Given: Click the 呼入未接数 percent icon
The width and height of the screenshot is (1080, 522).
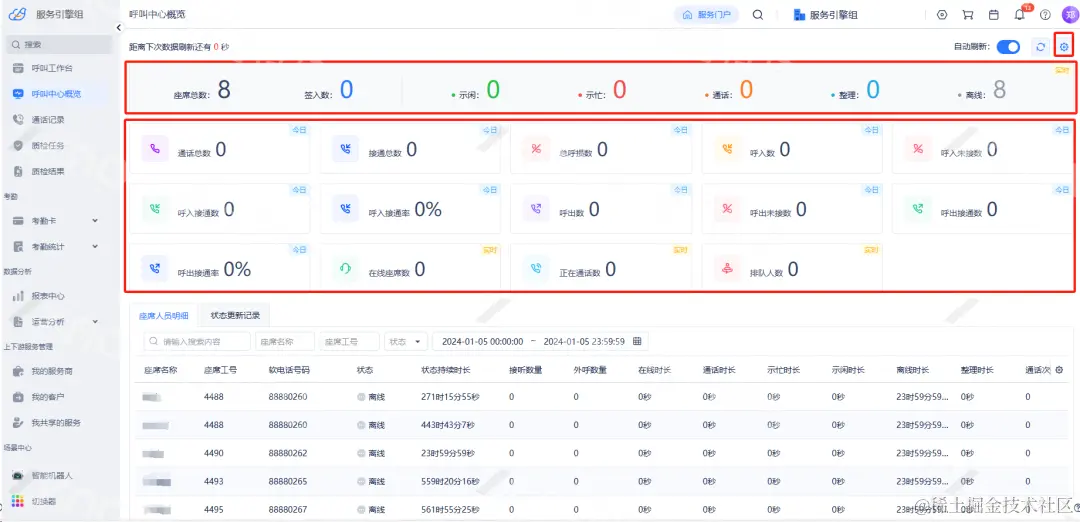Looking at the screenshot, I should (x=917, y=149).
